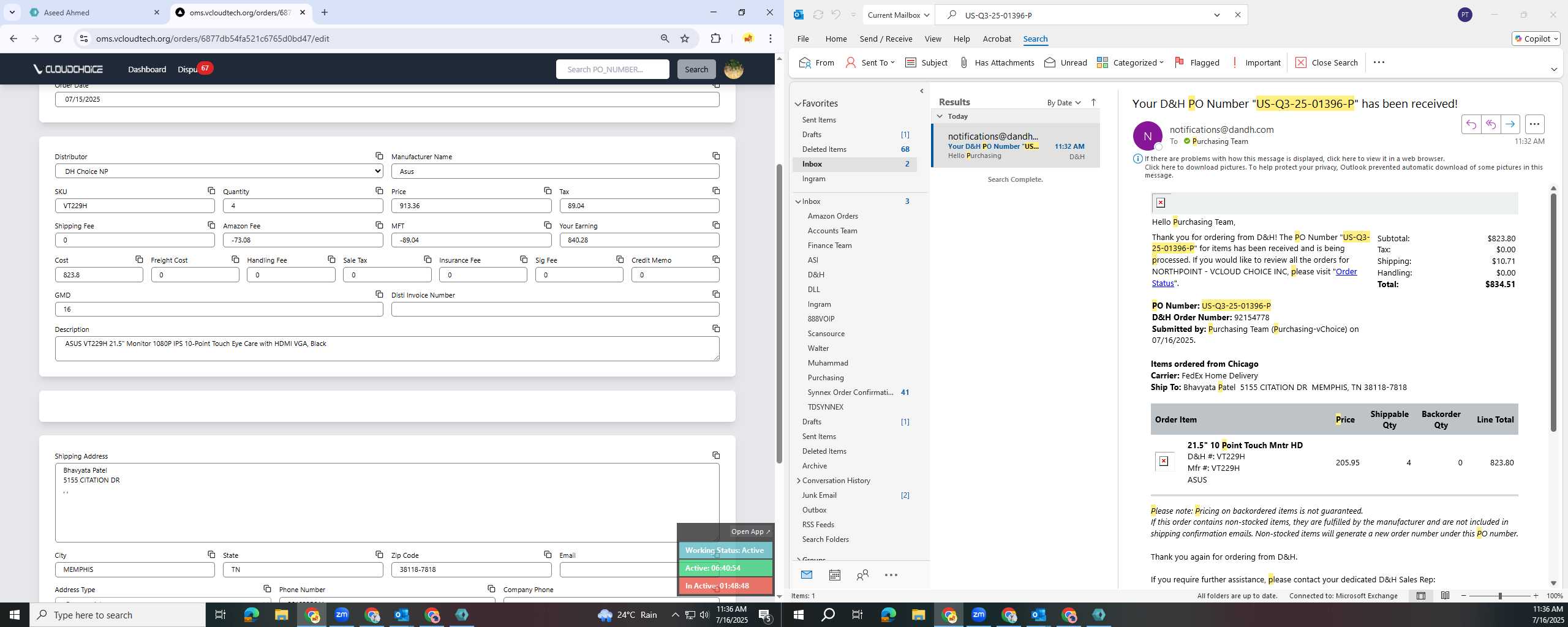
Task: Open Junk Email folder
Action: (x=819, y=495)
